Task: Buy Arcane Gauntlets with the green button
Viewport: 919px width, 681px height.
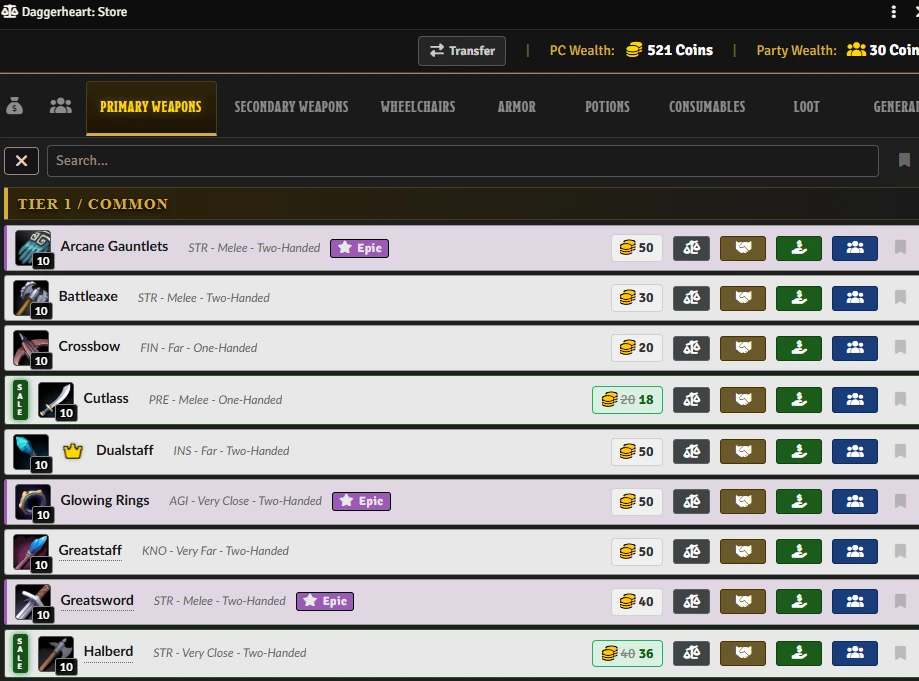Action: (x=798, y=248)
